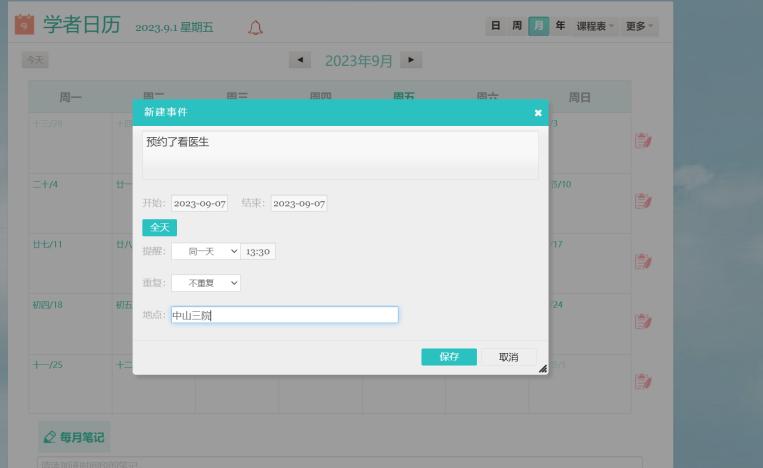Screen dimensions: 763x468
Task: Open the first week's note icon
Action: click(x=643, y=141)
